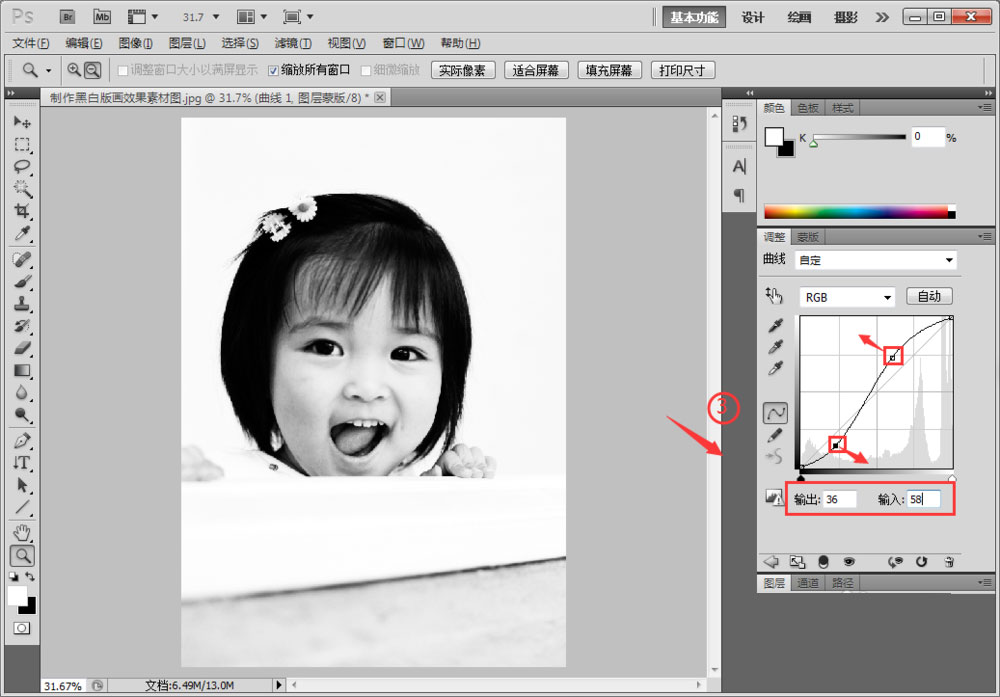Select the Brush tool in the toolbox
Viewport: 1000px width, 697px height.
(x=22, y=281)
